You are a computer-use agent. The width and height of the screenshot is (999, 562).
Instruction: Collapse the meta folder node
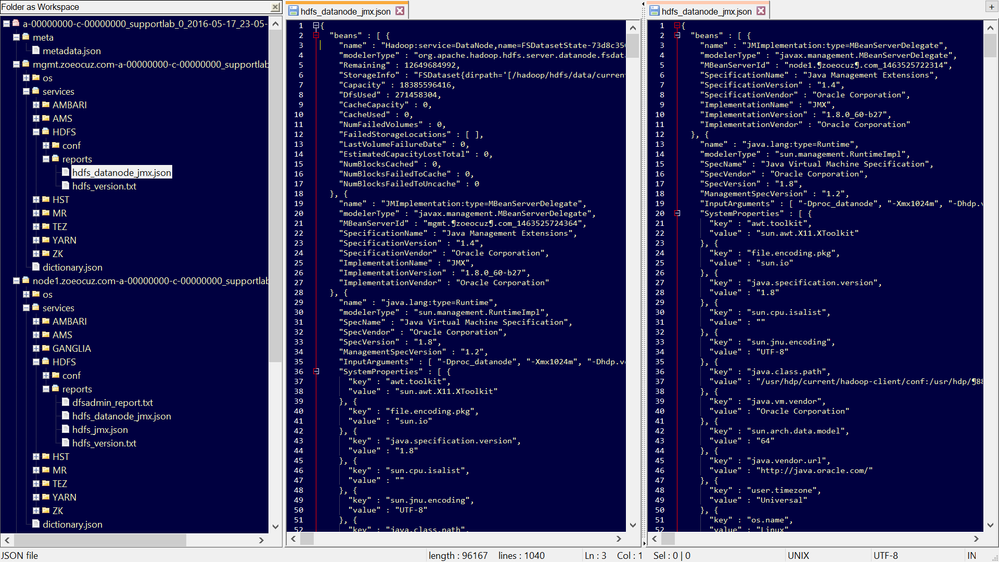[17, 37]
